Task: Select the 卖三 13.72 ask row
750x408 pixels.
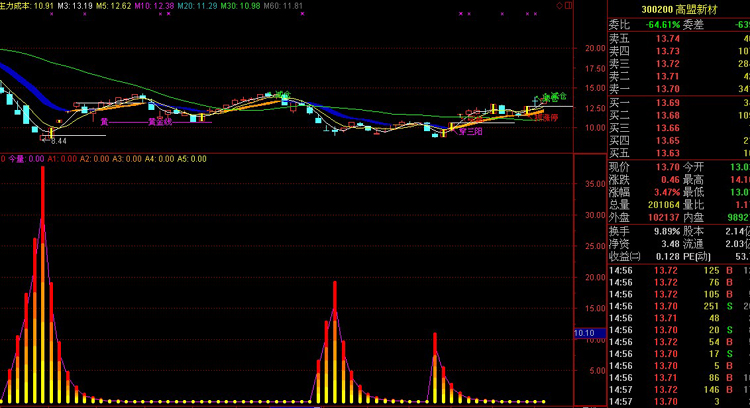Action: pyautogui.click(x=679, y=64)
